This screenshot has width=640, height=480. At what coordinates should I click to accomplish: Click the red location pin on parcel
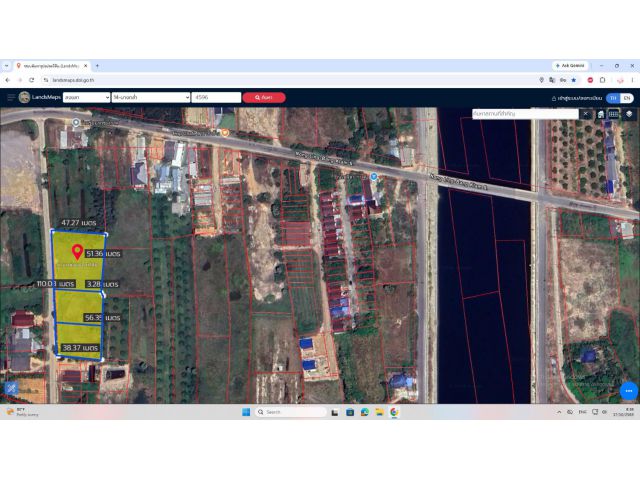pyautogui.click(x=78, y=252)
